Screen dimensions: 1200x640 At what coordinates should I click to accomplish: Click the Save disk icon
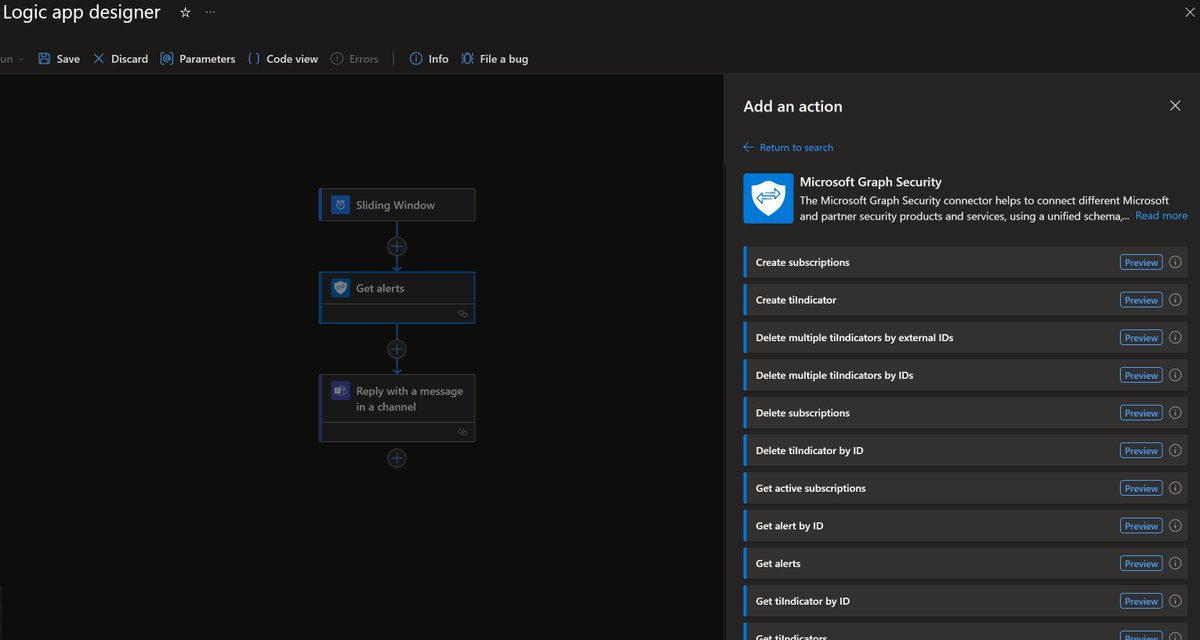click(44, 59)
